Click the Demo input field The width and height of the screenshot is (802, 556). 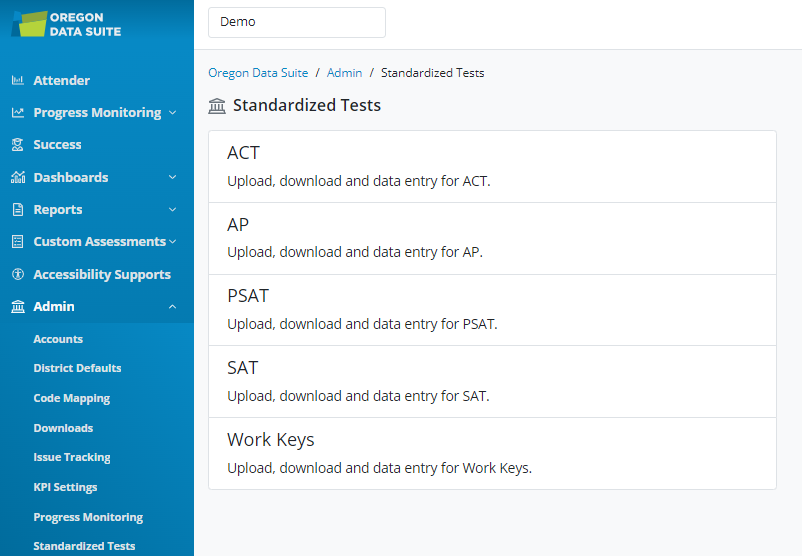[296, 22]
